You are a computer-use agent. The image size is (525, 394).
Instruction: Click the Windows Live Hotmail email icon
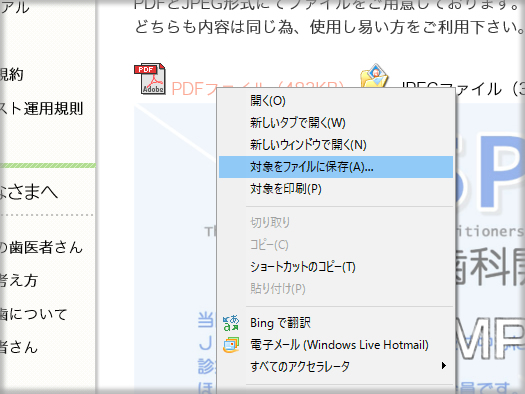point(231,345)
